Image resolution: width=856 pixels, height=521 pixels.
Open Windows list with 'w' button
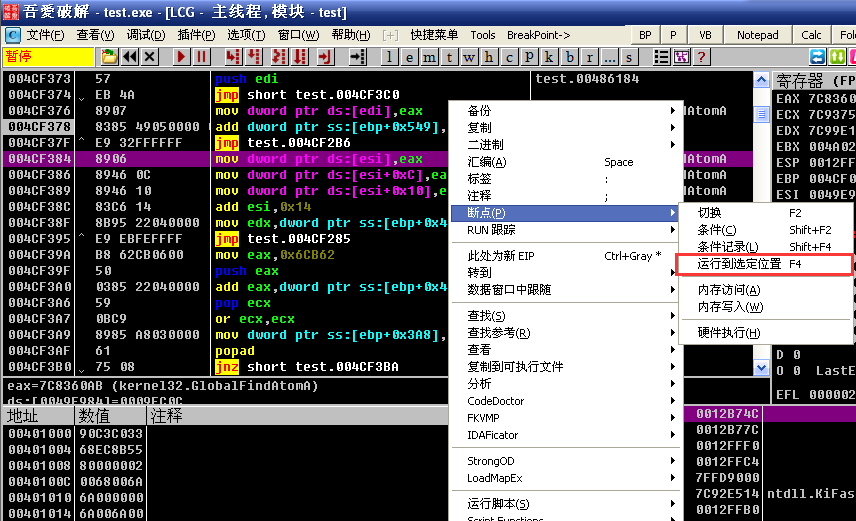[x=469, y=57]
